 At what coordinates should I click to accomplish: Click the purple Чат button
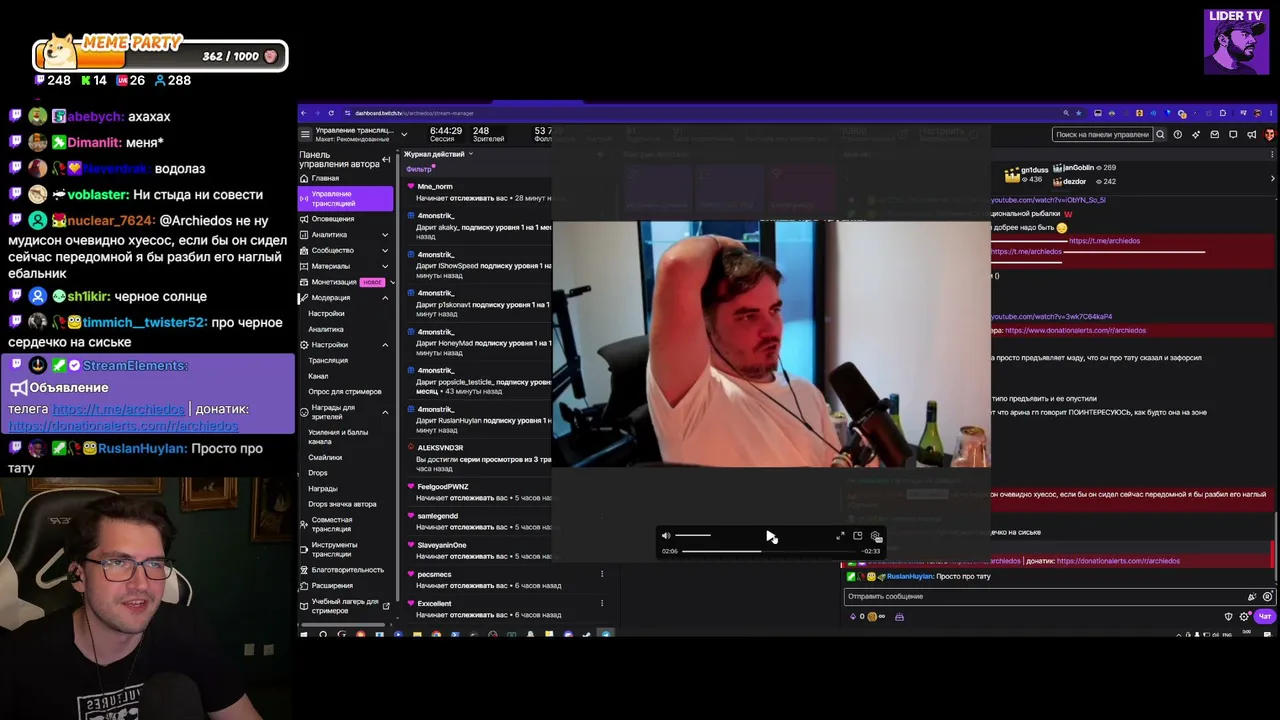tap(1264, 616)
